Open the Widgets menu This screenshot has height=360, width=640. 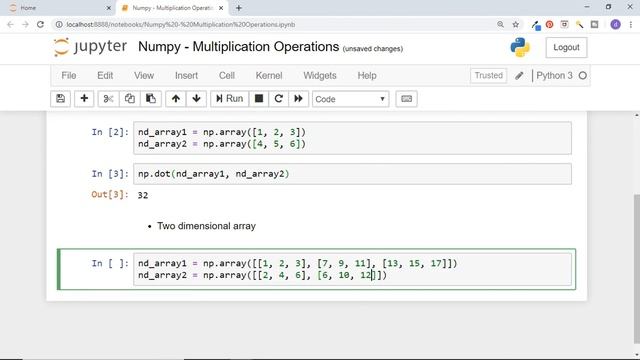click(320, 76)
